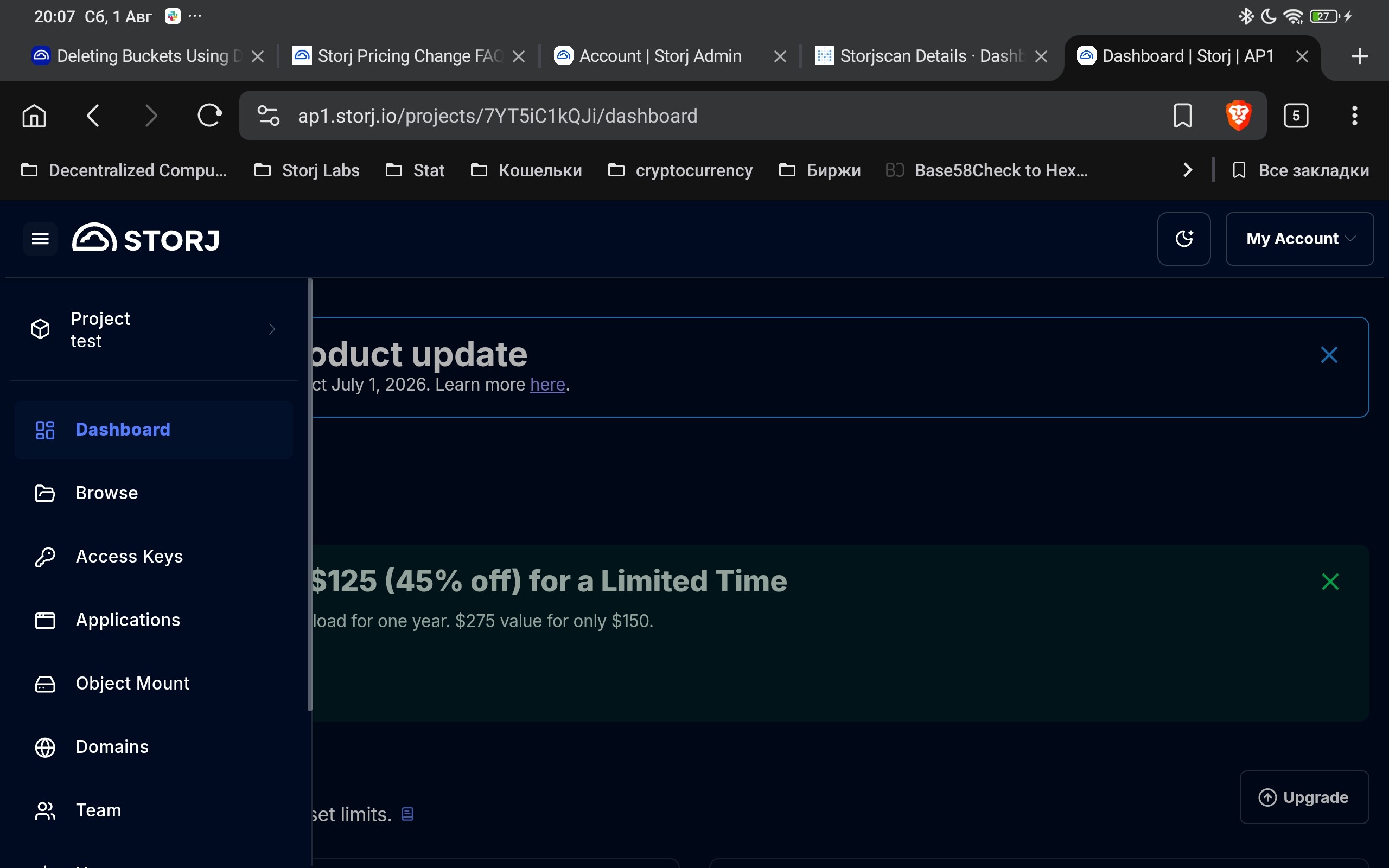Viewport: 1389px width, 868px height.
Task: Navigate forward in browser history
Action: (x=151, y=116)
